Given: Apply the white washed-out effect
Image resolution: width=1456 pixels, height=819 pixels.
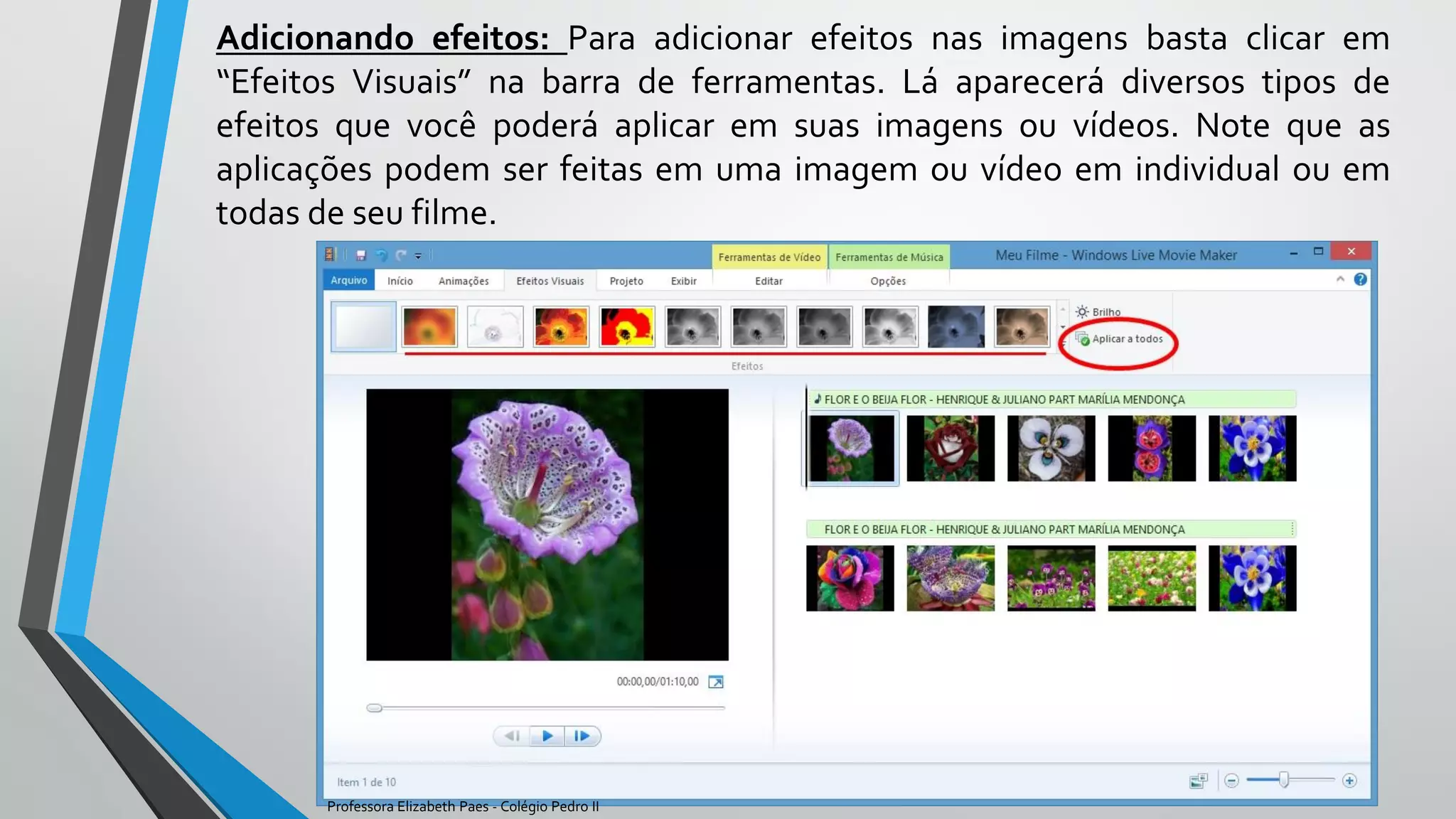Looking at the screenshot, I should pyautogui.click(x=496, y=326).
